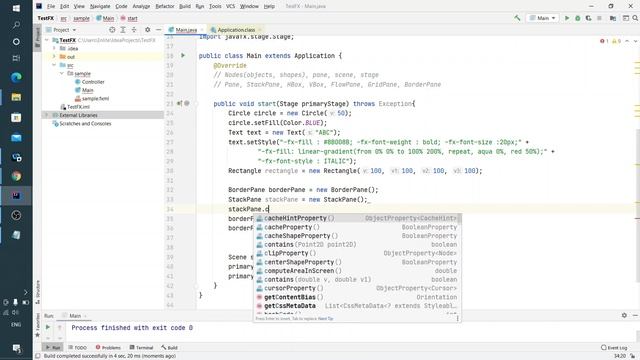
Task: Open the File menu
Action: tap(51, 6)
